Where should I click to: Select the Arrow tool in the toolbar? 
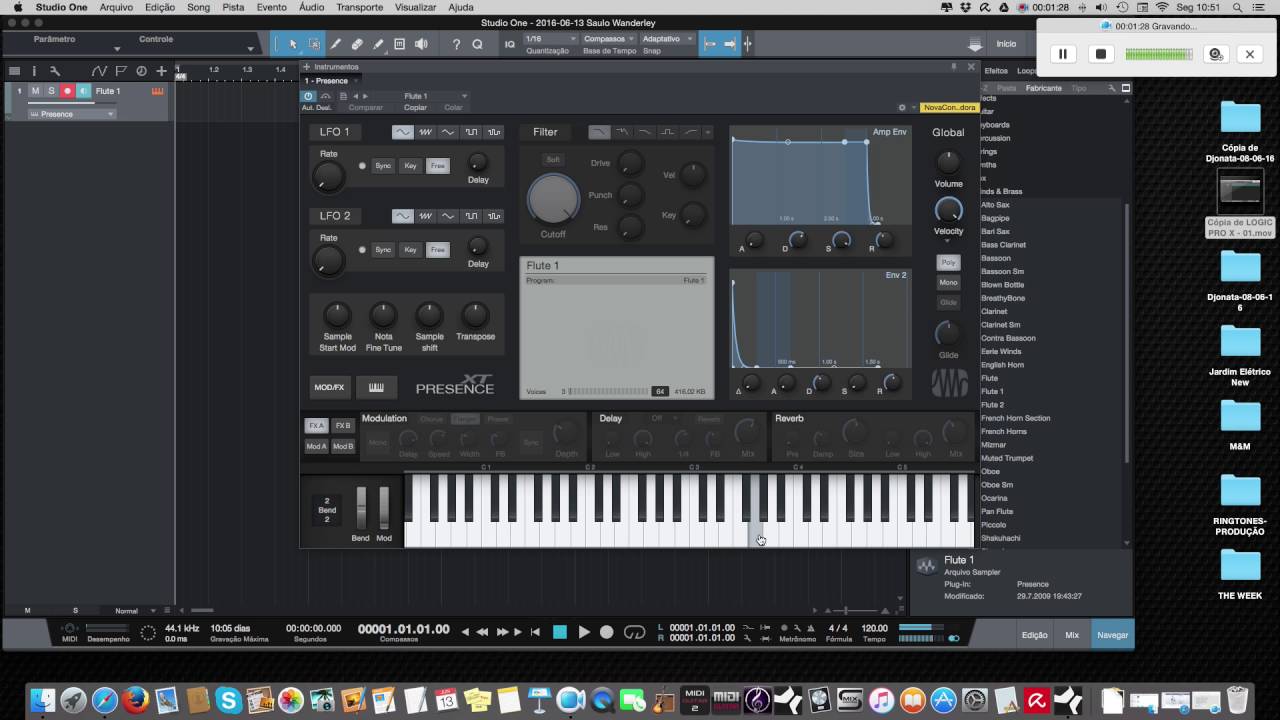coord(293,44)
